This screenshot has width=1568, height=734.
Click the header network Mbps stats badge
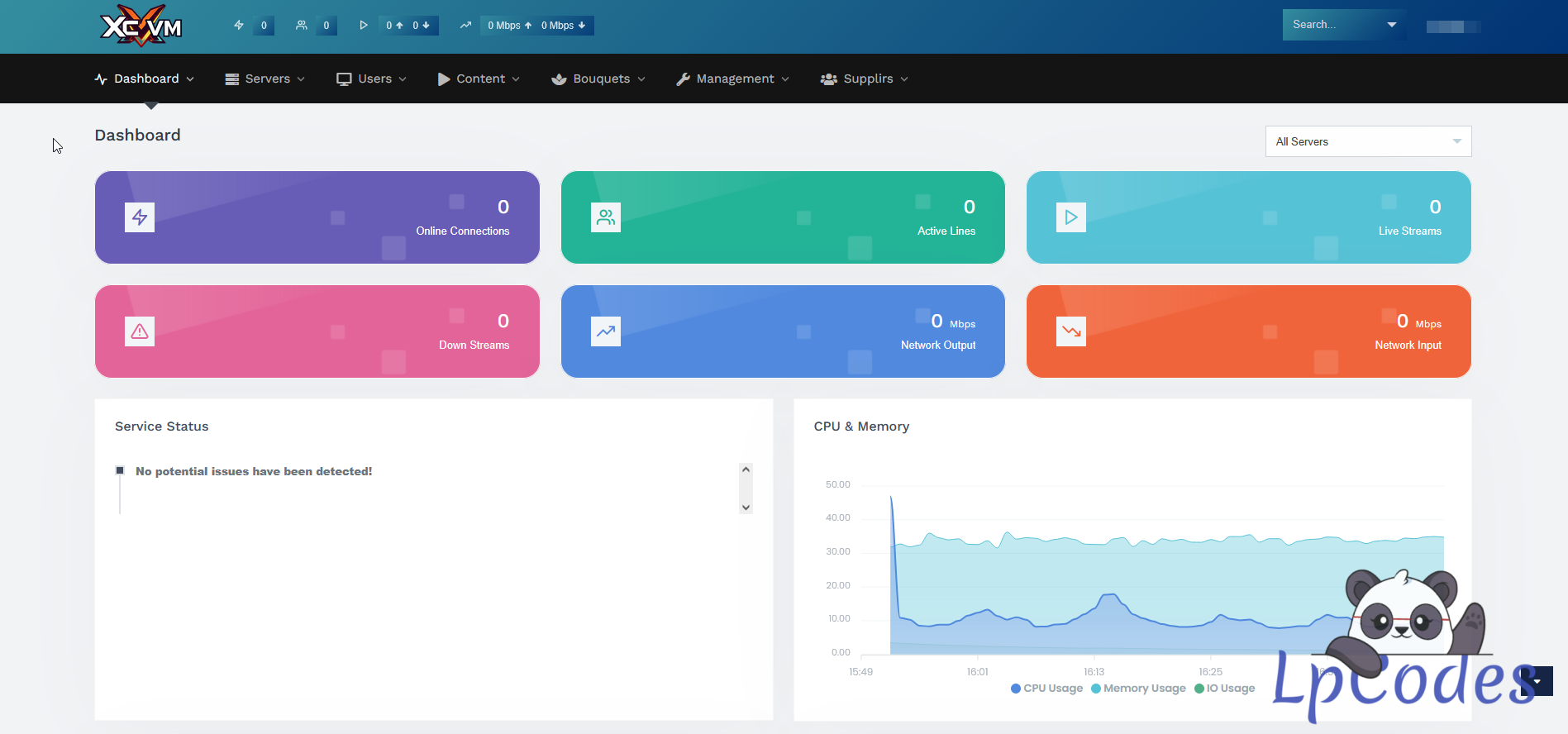(x=536, y=26)
